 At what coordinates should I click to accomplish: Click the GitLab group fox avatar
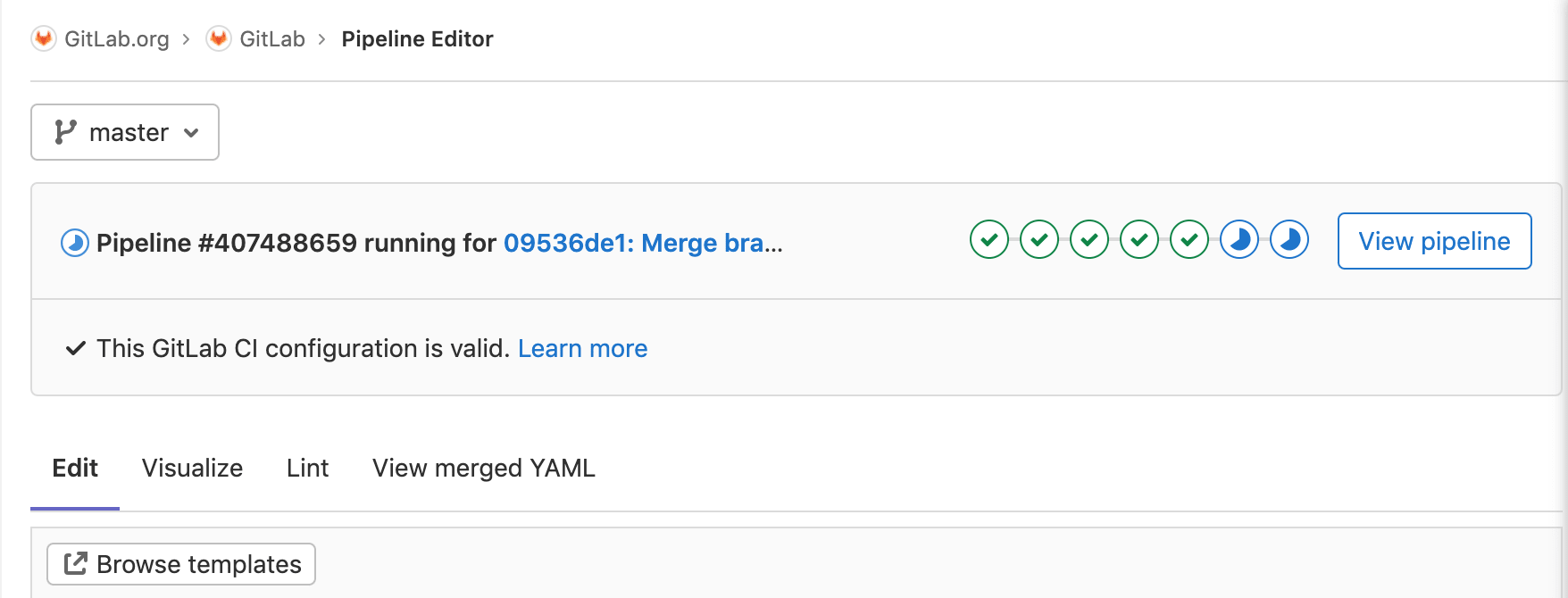(218, 38)
